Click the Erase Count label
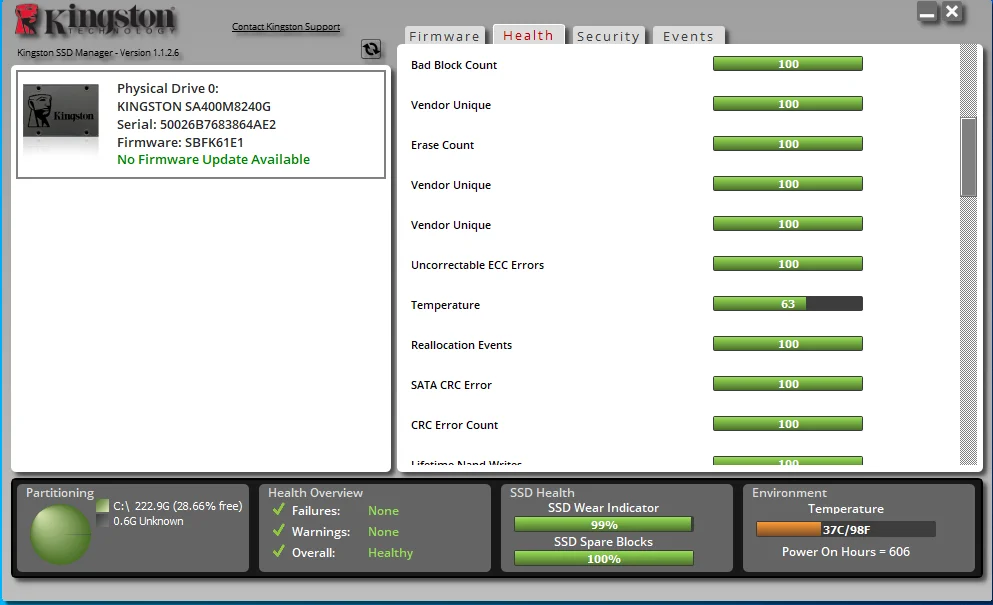The height and width of the screenshot is (605, 993). [x=442, y=144]
